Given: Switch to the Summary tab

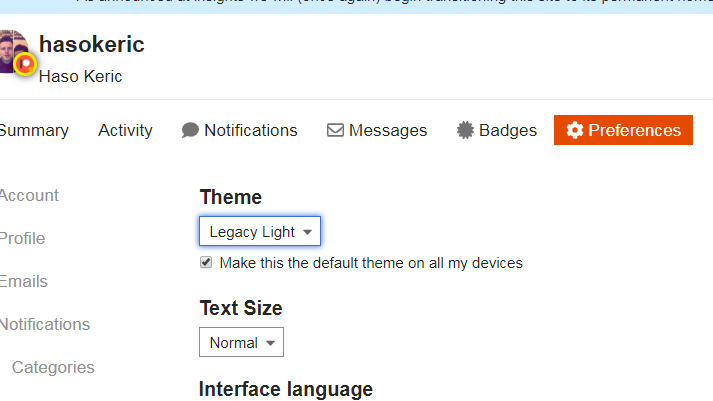Looking at the screenshot, I should coord(34,131).
